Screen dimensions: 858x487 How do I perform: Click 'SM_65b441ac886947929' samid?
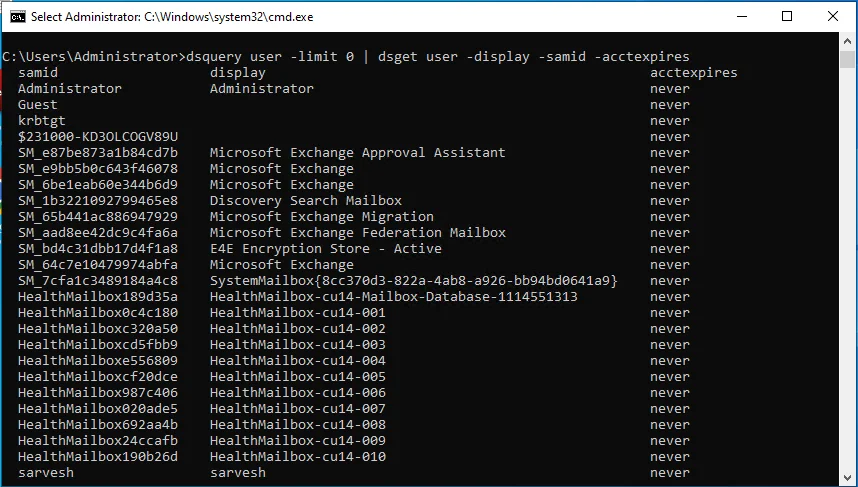(x=98, y=216)
